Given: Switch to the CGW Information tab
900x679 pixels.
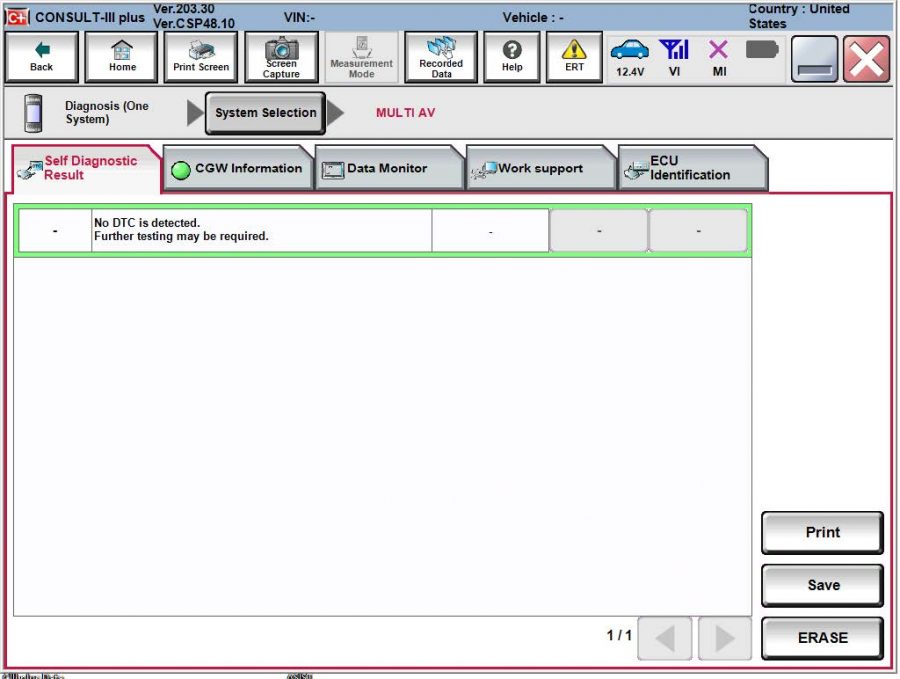Looking at the screenshot, I should [x=238, y=168].
